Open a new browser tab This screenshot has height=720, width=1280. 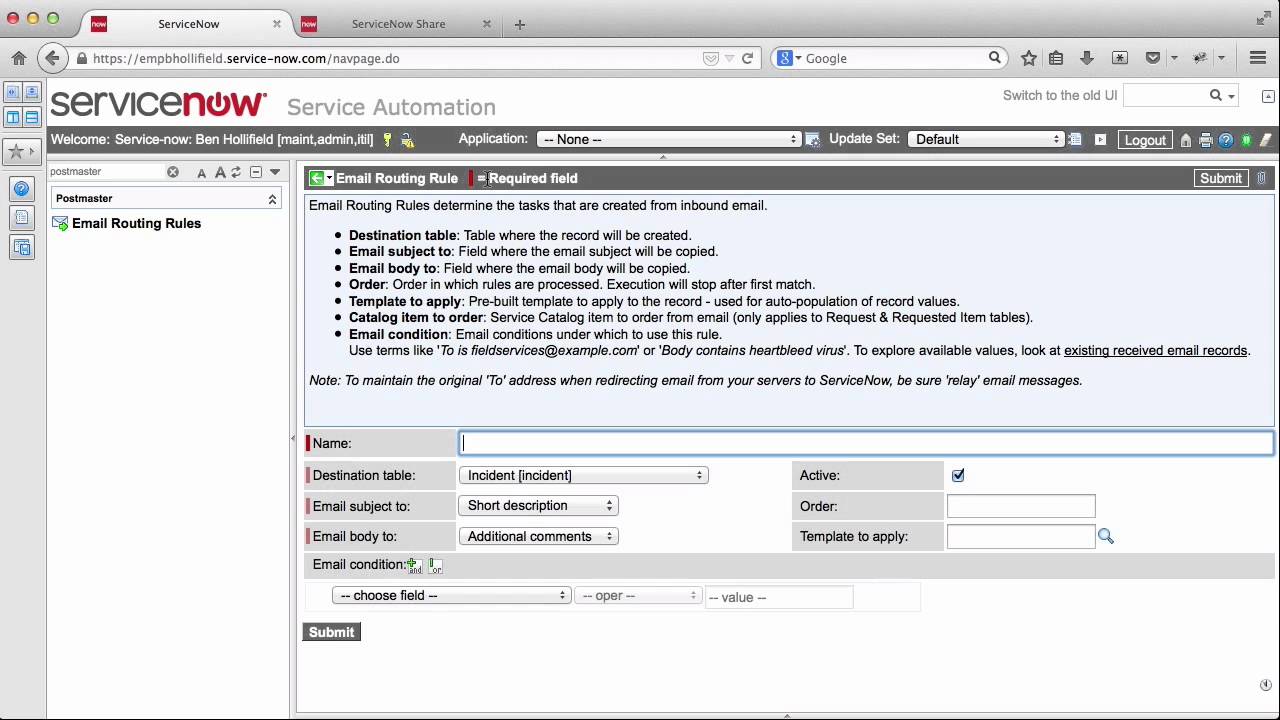tap(519, 24)
